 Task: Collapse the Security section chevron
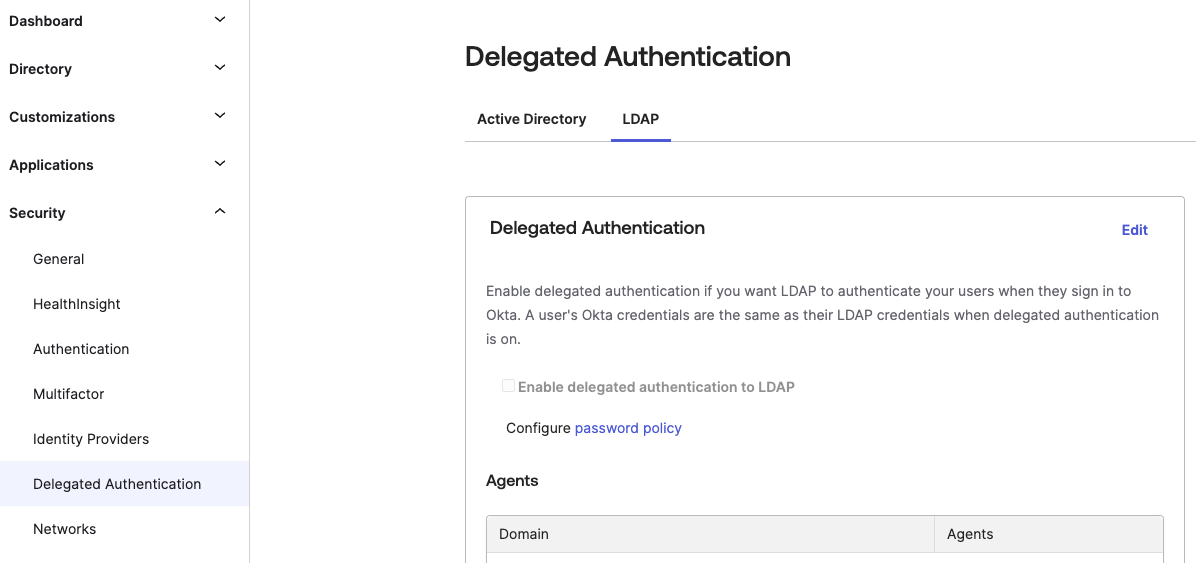coord(220,212)
